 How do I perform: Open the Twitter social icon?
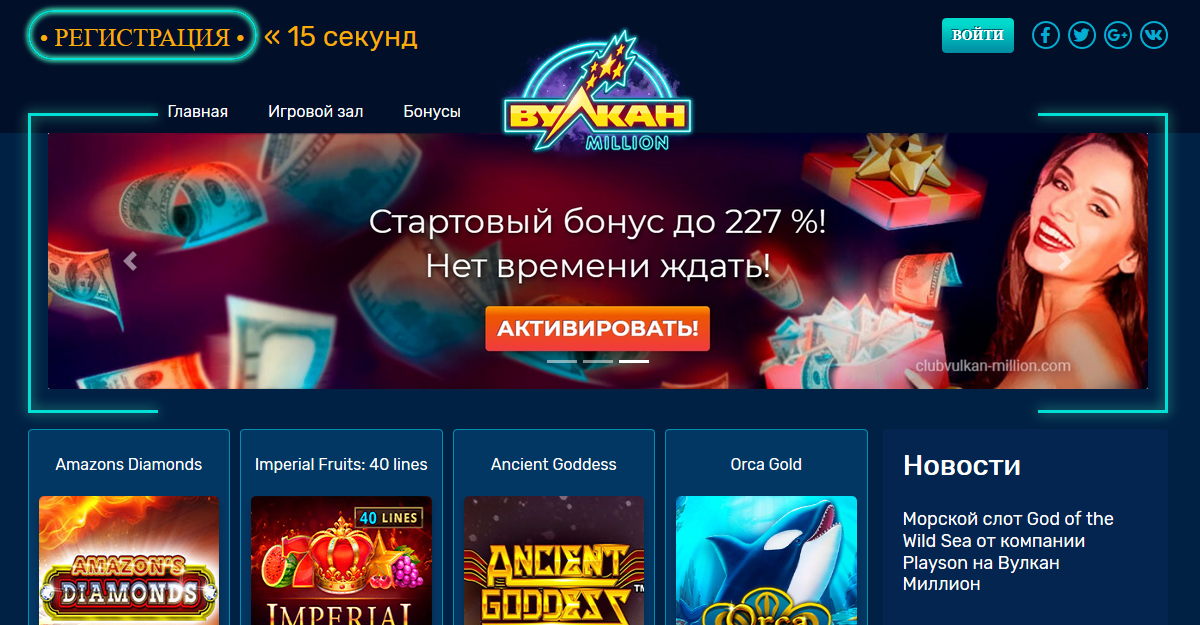coord(1081,35)
